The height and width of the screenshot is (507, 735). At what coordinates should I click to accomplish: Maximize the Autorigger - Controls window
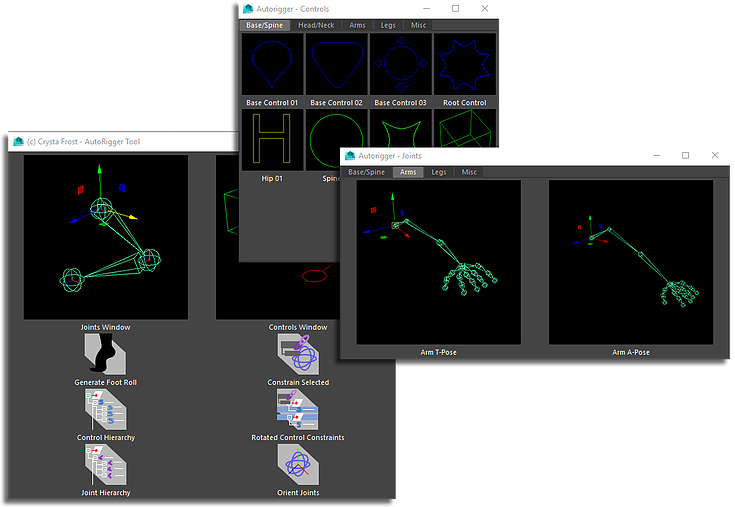coord(455,8)
